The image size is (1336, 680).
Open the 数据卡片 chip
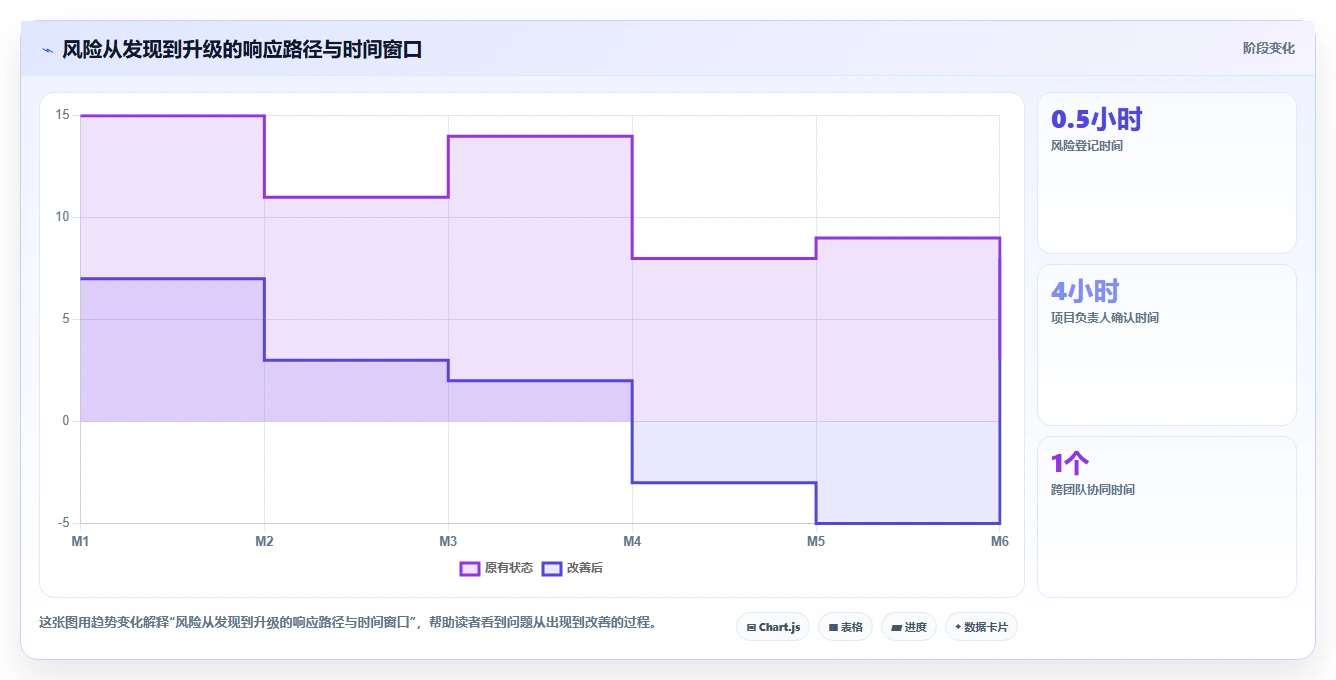tap(981, 627)
